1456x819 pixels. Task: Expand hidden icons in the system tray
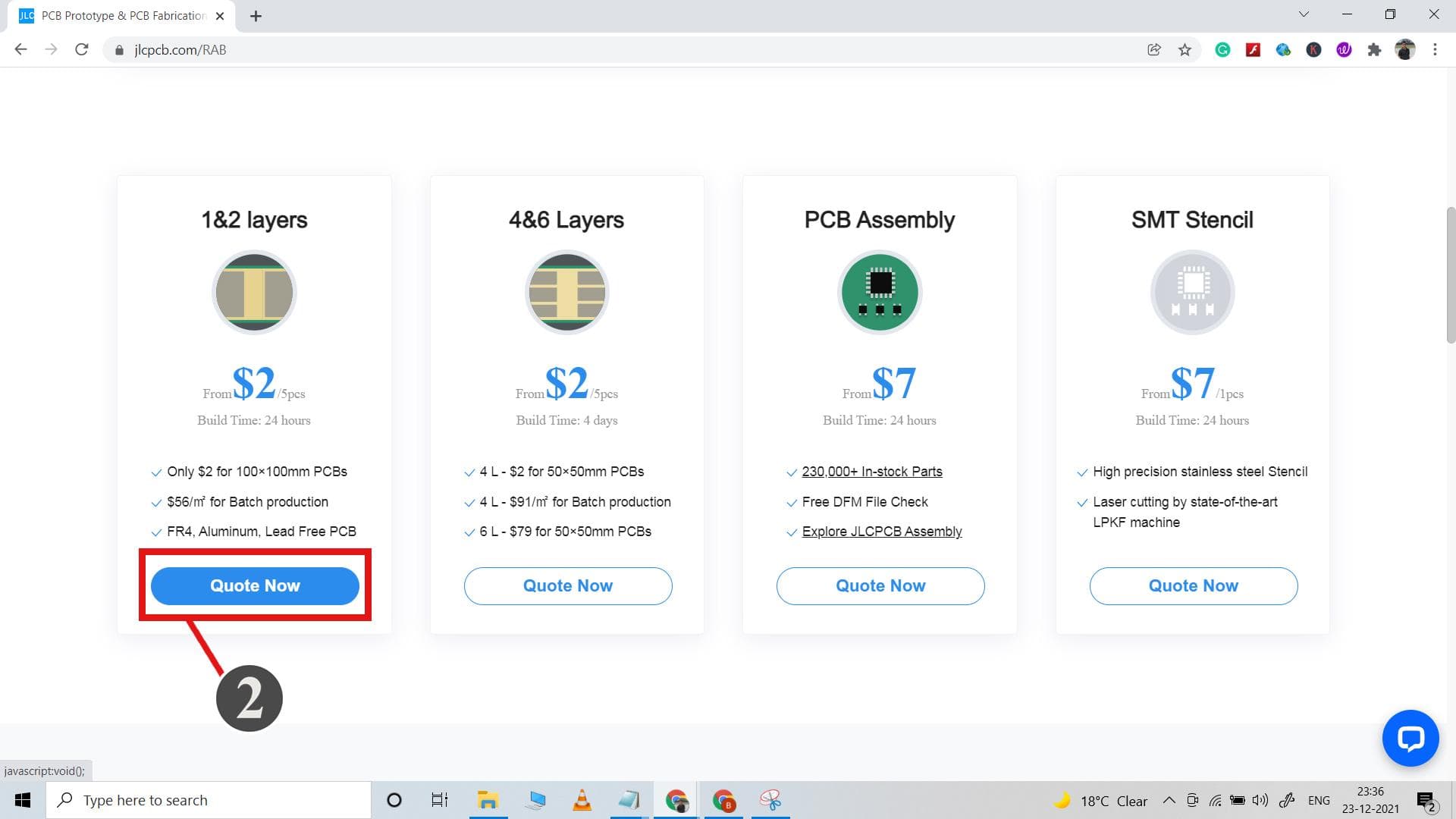[x=1169, y=800]
